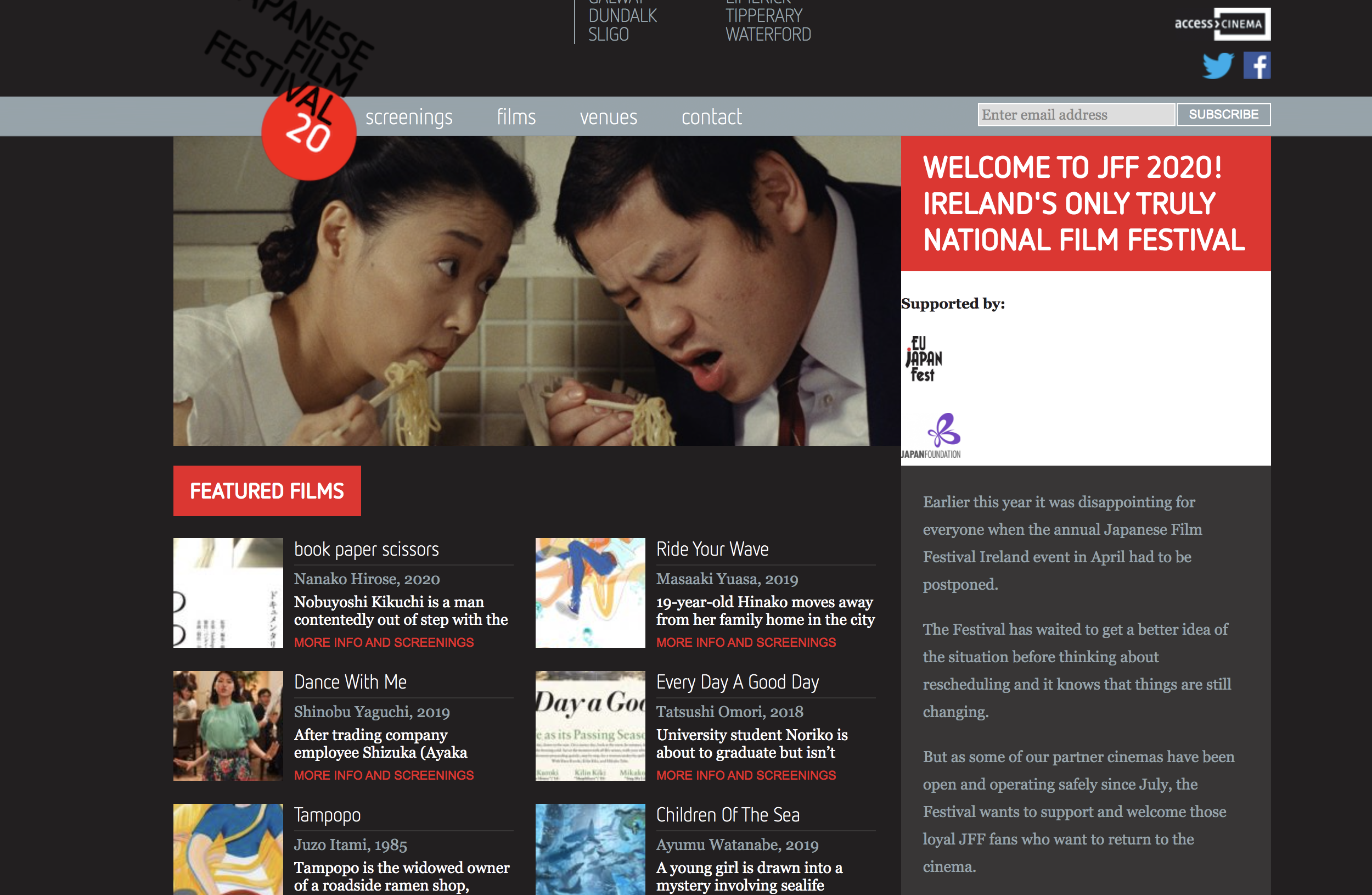
Task: Open the contact page
Action: click(x=711, y=117)
